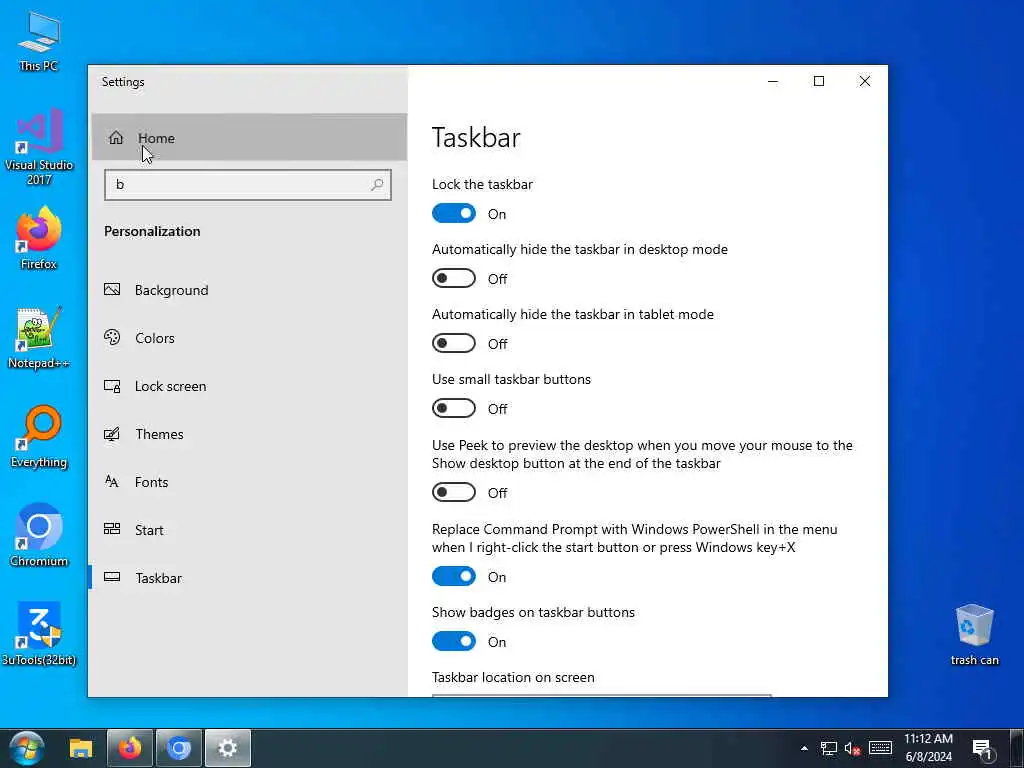Click the Settings gear taskbar button

228,748
